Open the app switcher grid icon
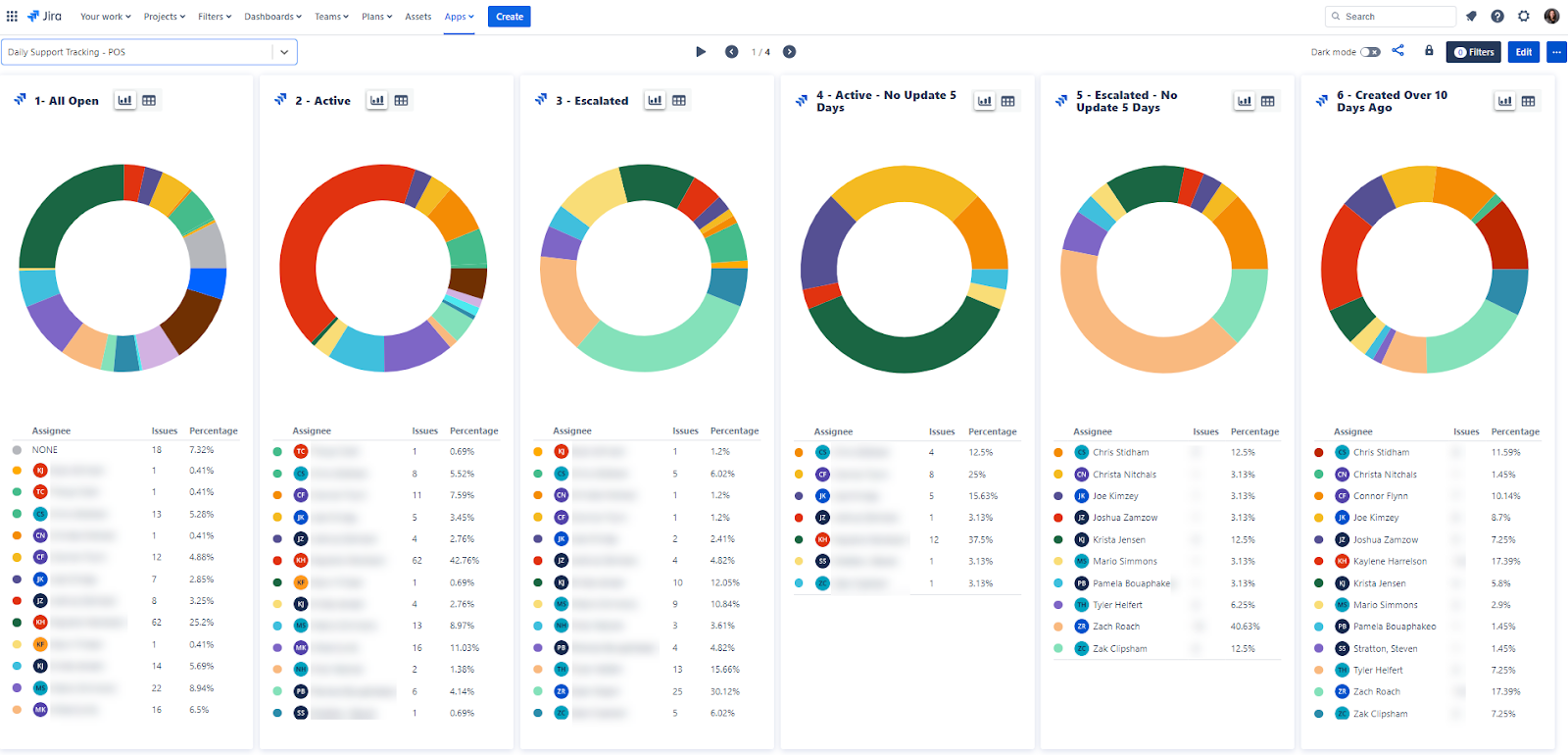This screenshot has height=755, width=1568. point(12,17)
